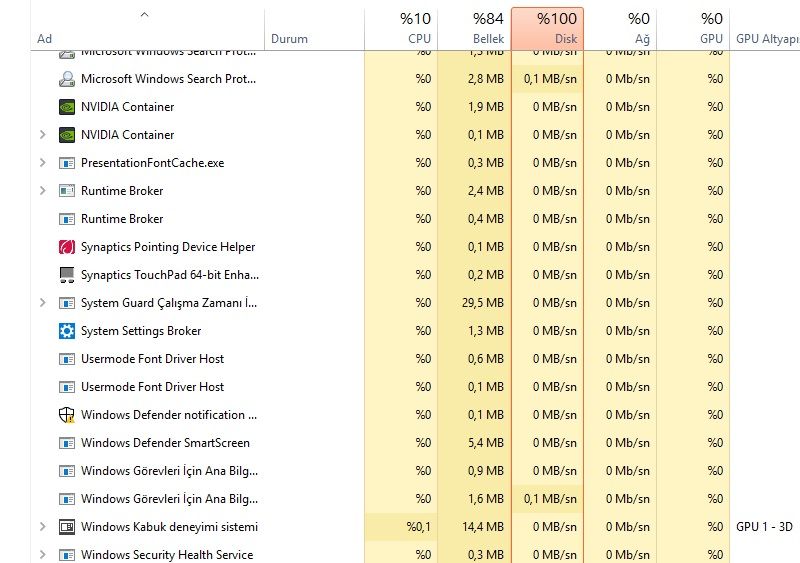800x563 pixels.
Task: Click the icon of the Windows Görevleri İçin Ana Bilg... row using 0,9 MB
Action: 67,471
